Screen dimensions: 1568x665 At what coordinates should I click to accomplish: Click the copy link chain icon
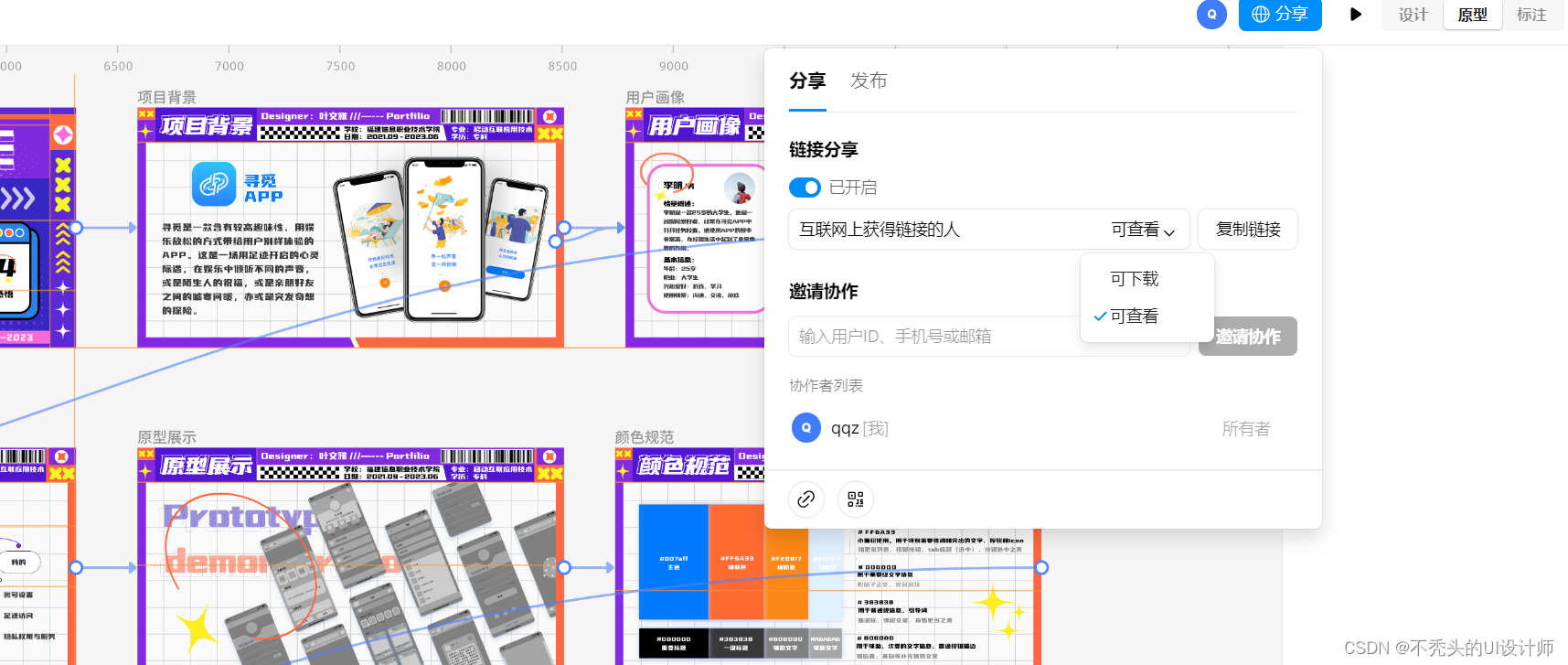[805, 499]
